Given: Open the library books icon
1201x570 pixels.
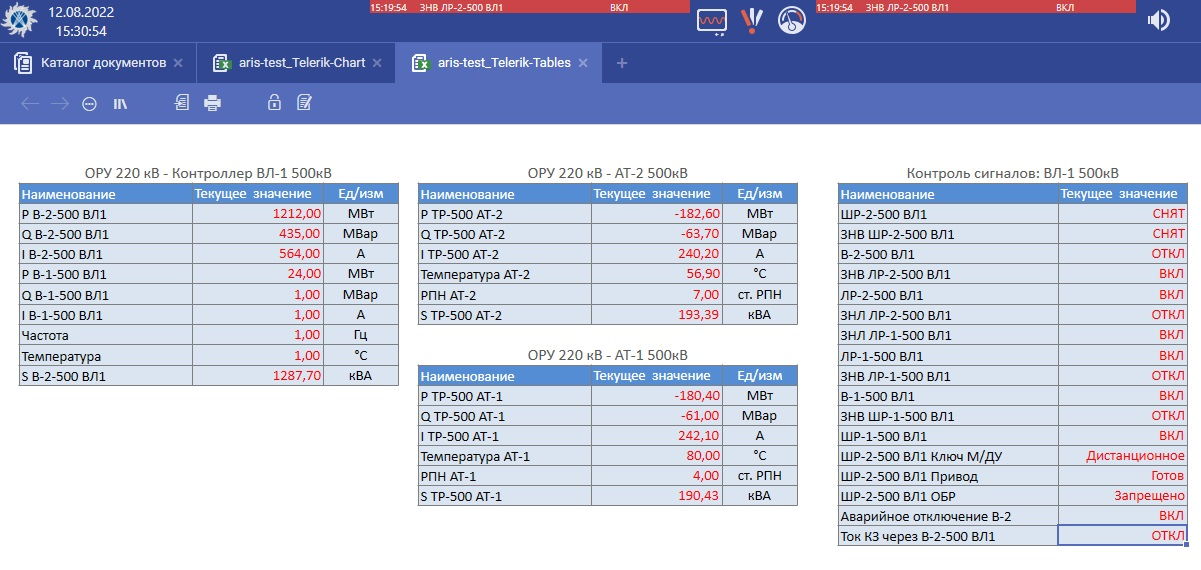Looking at the screenshot, I should (x=120, y=103).
